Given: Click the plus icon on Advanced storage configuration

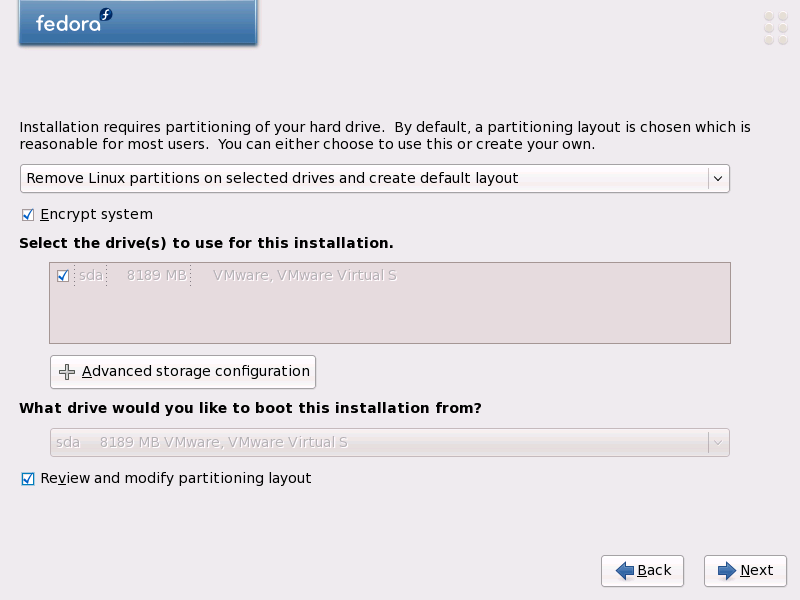Looking at the screenshot, I should click(67, 371).
